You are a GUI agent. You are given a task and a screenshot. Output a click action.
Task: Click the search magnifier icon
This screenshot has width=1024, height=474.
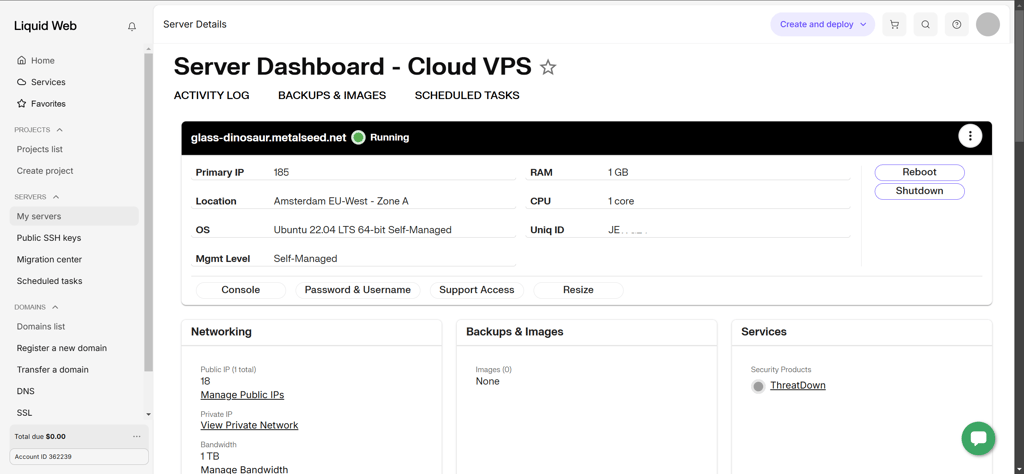tap(925, 24)
